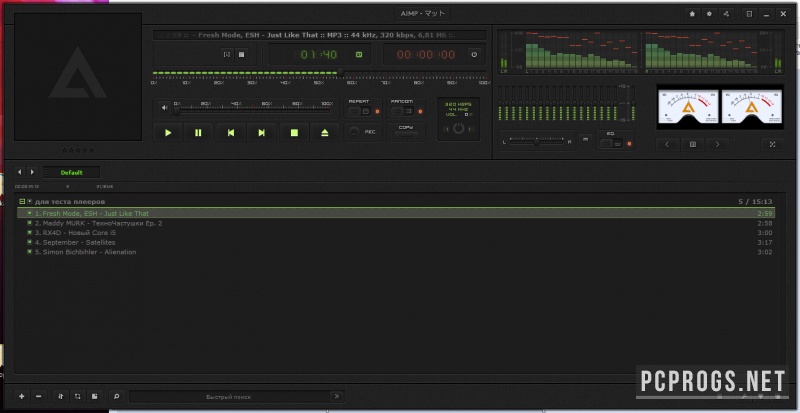Go to next playlist tab arrow
This screenshot has width=800, height=413.
(x=32, y=172)
